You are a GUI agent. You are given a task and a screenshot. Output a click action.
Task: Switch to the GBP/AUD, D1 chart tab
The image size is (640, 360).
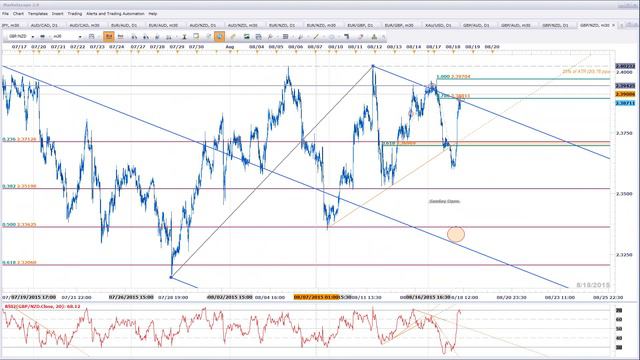tap(476, 25)
